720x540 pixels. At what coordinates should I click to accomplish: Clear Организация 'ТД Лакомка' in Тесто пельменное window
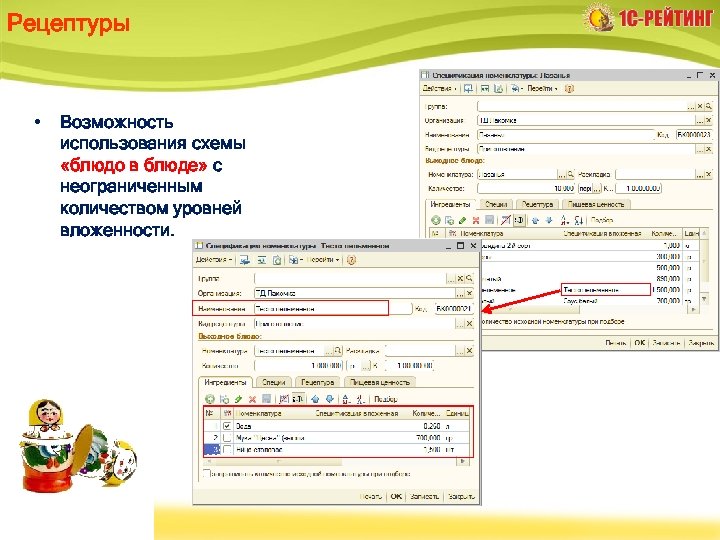[x=469, y=293]
